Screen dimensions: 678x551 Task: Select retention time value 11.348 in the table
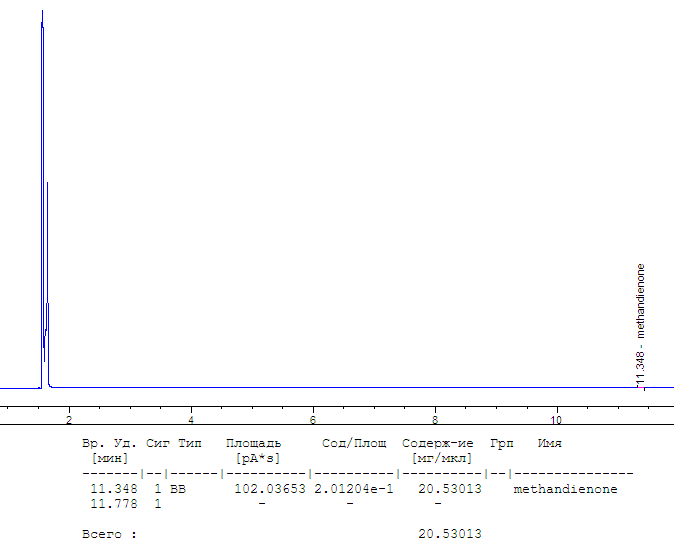coord(113,490)
